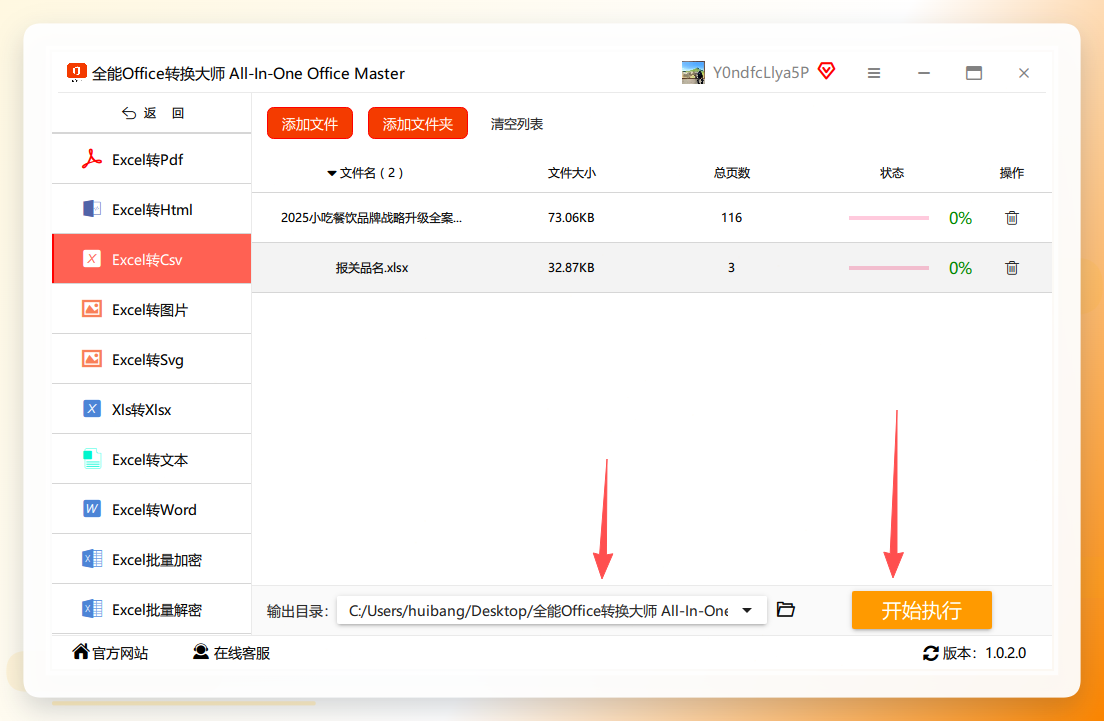Sort by 文件名 column arrow

(x=332, y=173)
